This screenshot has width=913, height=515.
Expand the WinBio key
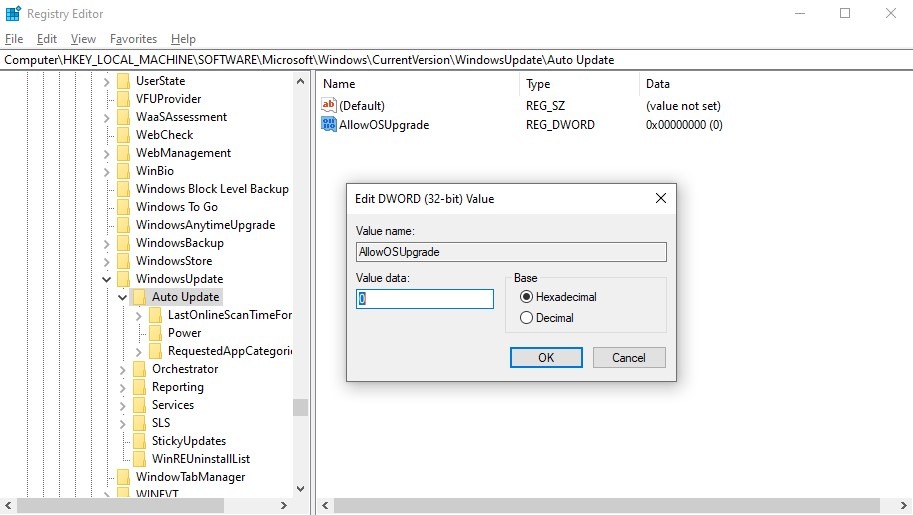(107, 172)
